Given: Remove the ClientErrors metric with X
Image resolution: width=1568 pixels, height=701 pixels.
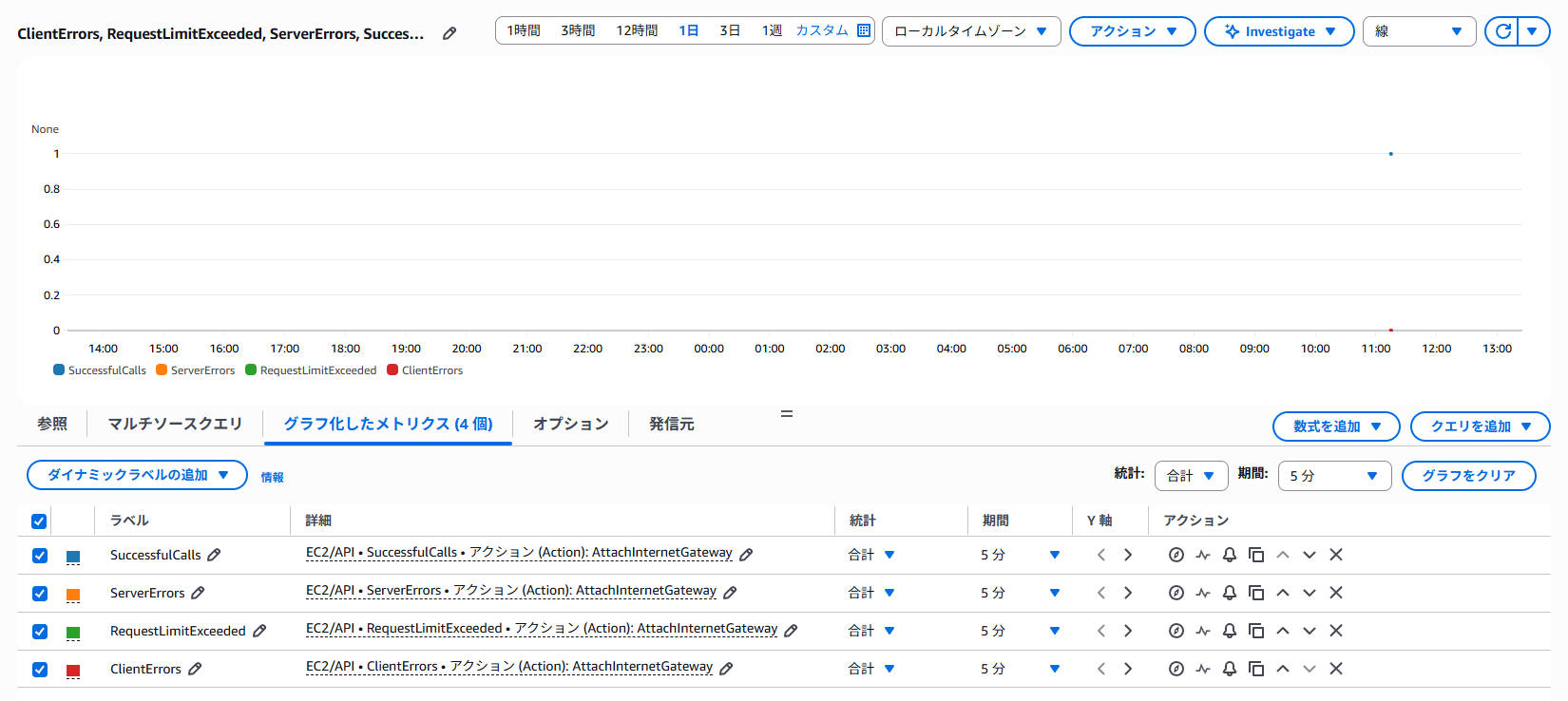Looking at the screenshot, I should (1336, 669).
